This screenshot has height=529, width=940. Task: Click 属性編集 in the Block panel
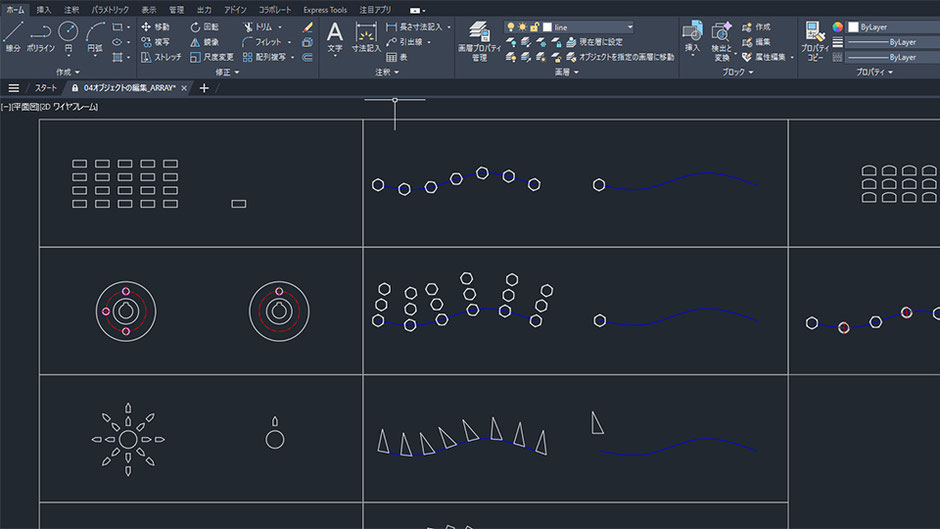pyautogui.click(x=763, y=57)
